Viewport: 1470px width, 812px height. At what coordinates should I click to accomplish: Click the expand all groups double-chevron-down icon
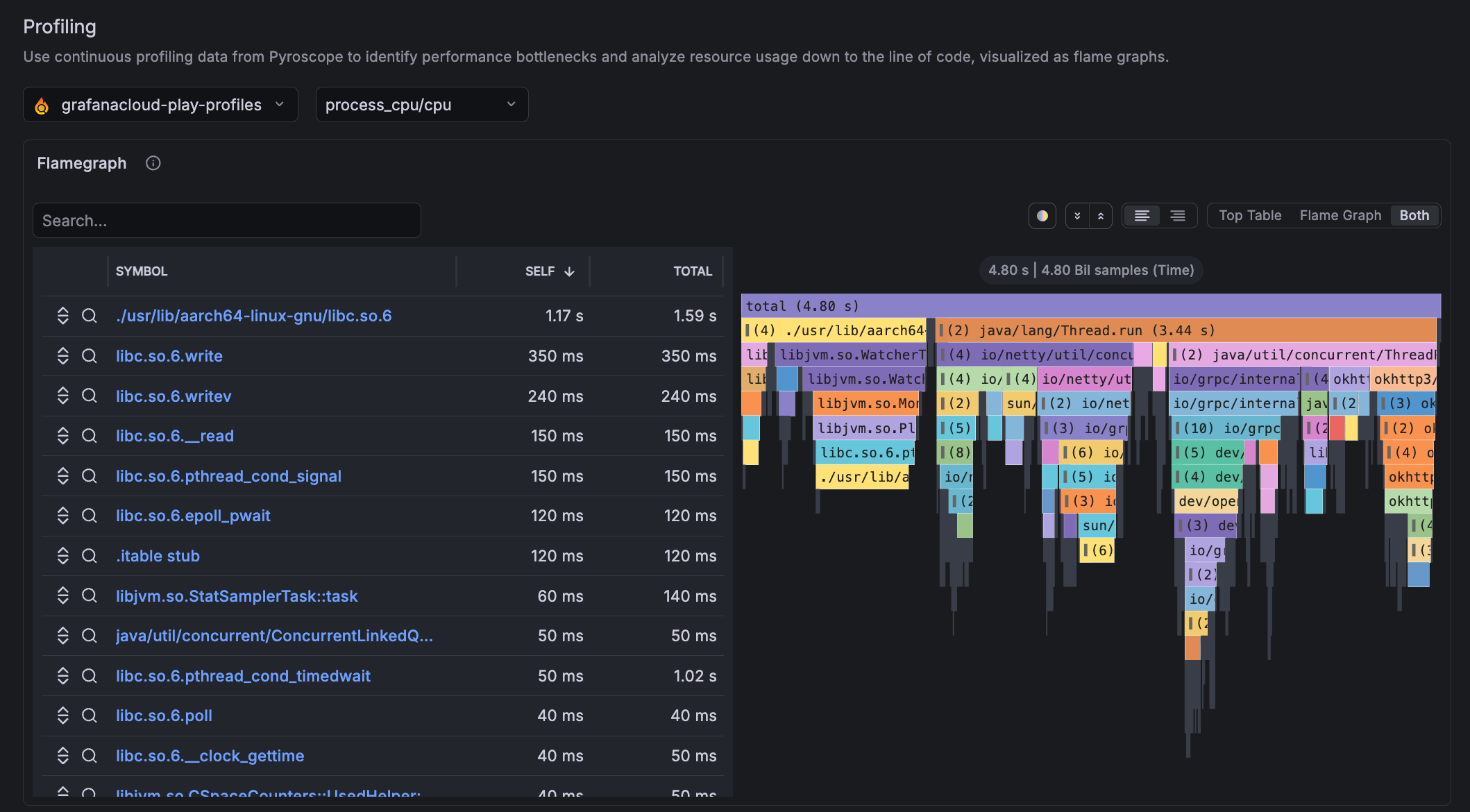[1077, 216]
